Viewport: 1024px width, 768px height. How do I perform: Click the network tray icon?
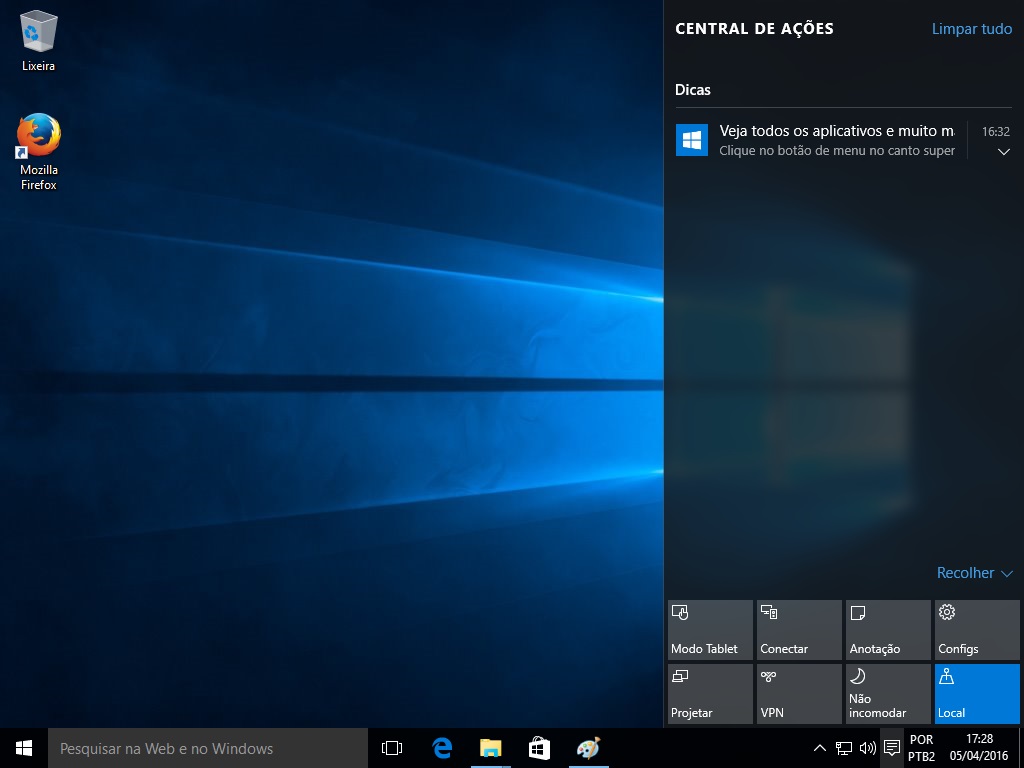pos(844,748)
